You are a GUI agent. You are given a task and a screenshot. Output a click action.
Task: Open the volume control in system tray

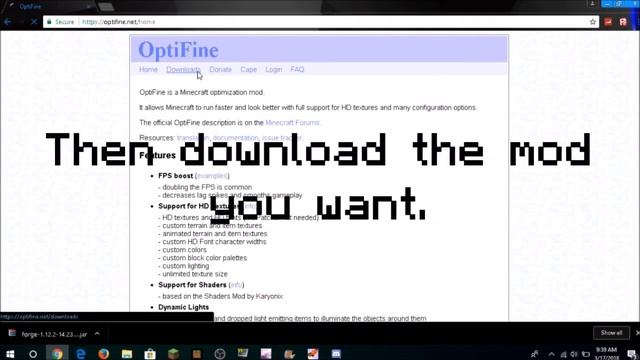point(574,354)
